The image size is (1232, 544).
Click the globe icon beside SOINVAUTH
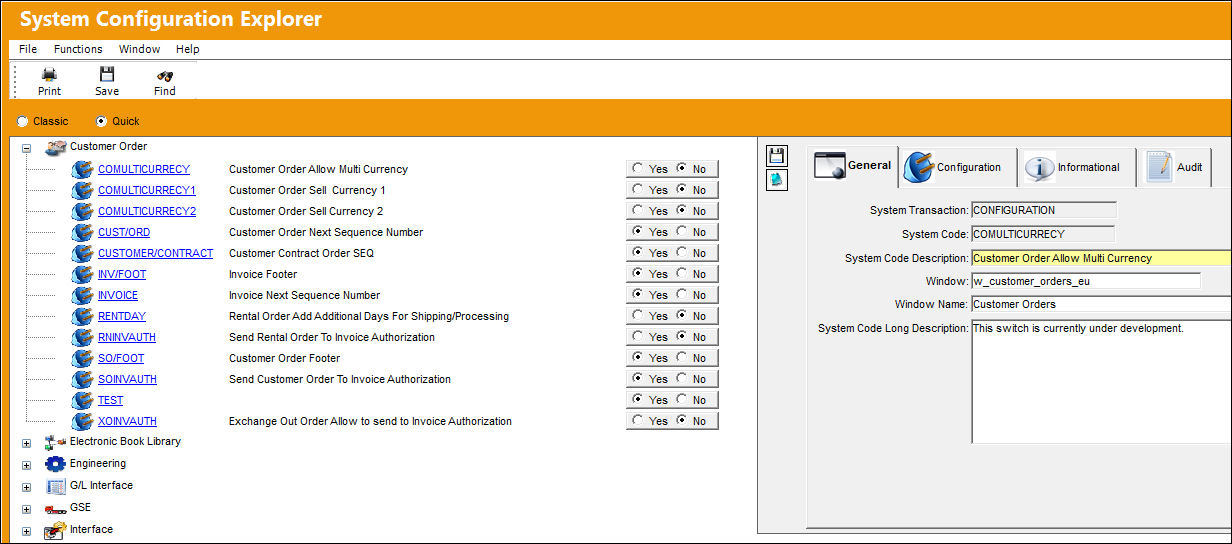point(83,379)
